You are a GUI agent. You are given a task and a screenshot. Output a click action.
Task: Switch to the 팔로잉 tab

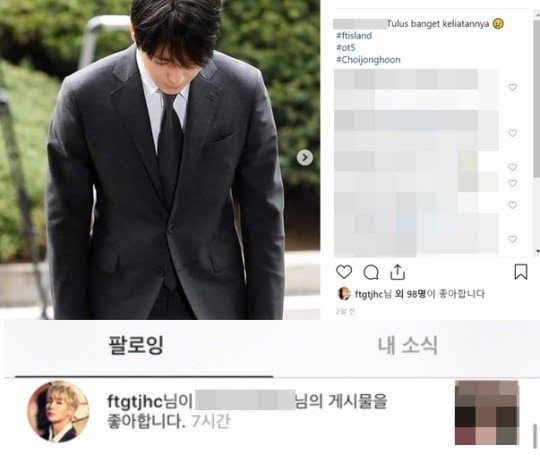(136, 345)
